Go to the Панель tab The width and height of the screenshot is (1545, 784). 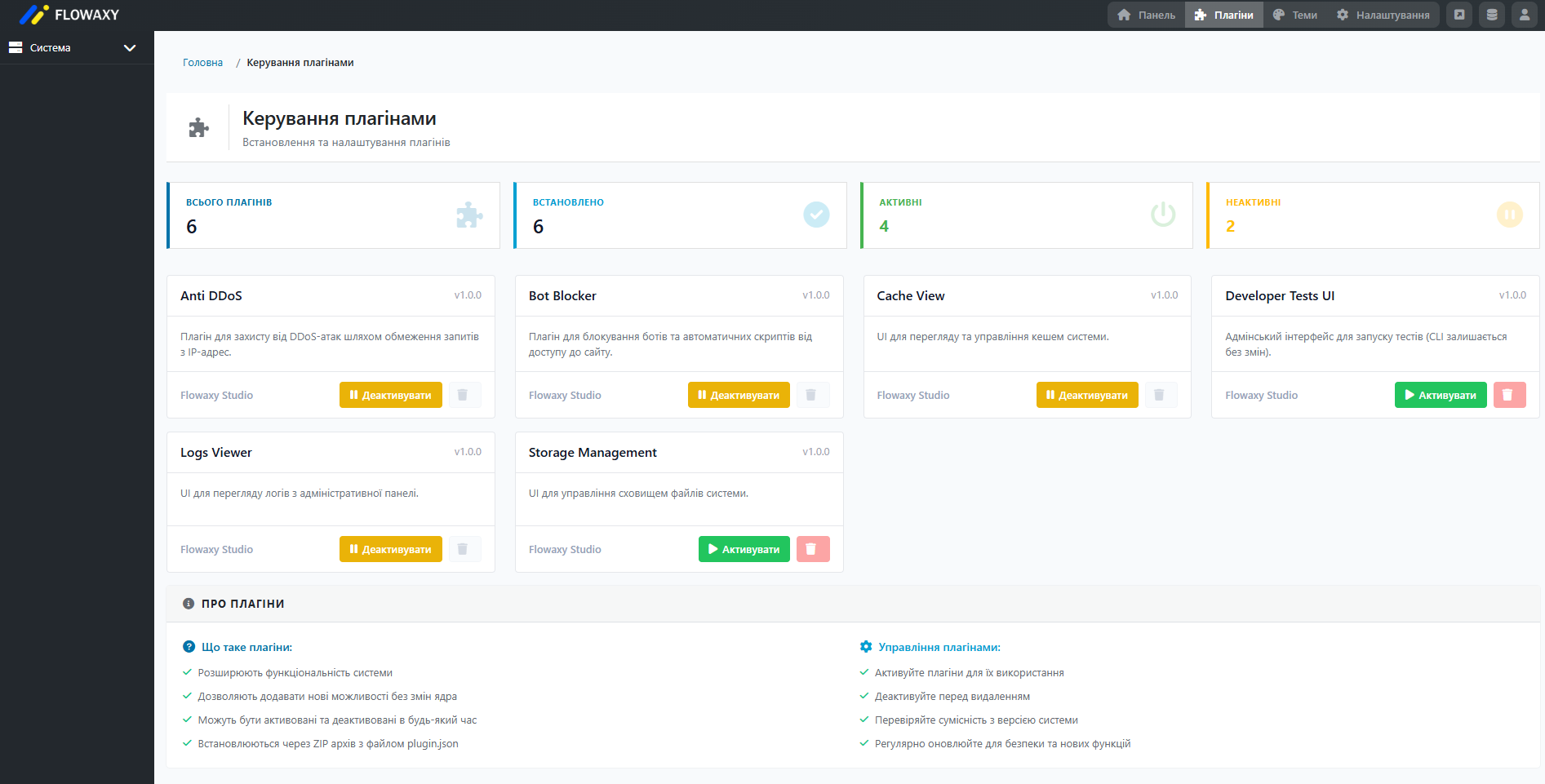(1147, 15)
